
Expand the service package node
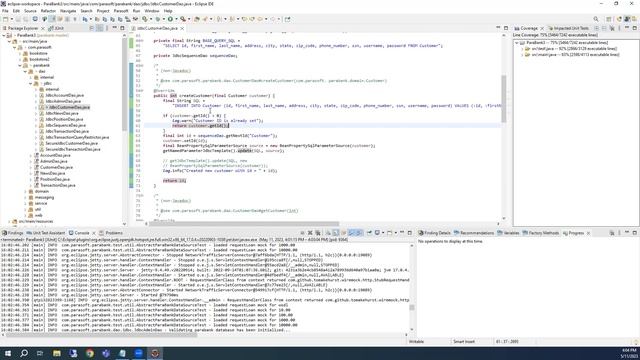tap(25, 203)
